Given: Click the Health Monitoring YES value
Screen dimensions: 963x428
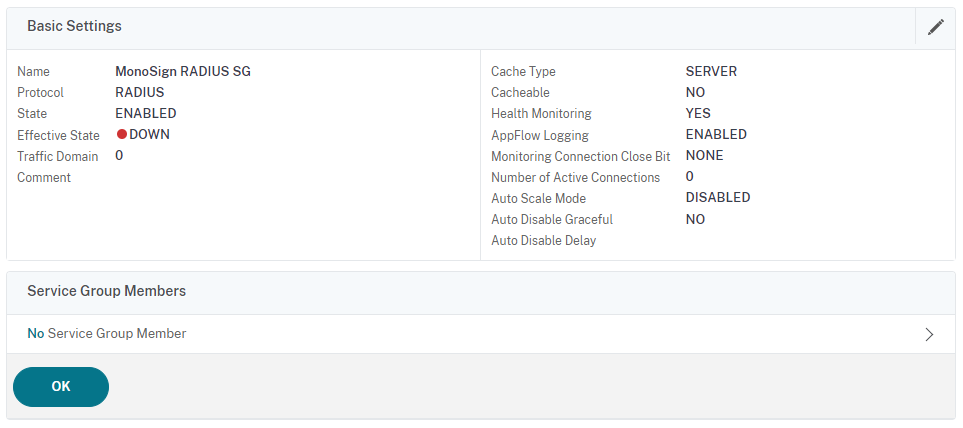Looking at the screenshot, I should [698, 114].
